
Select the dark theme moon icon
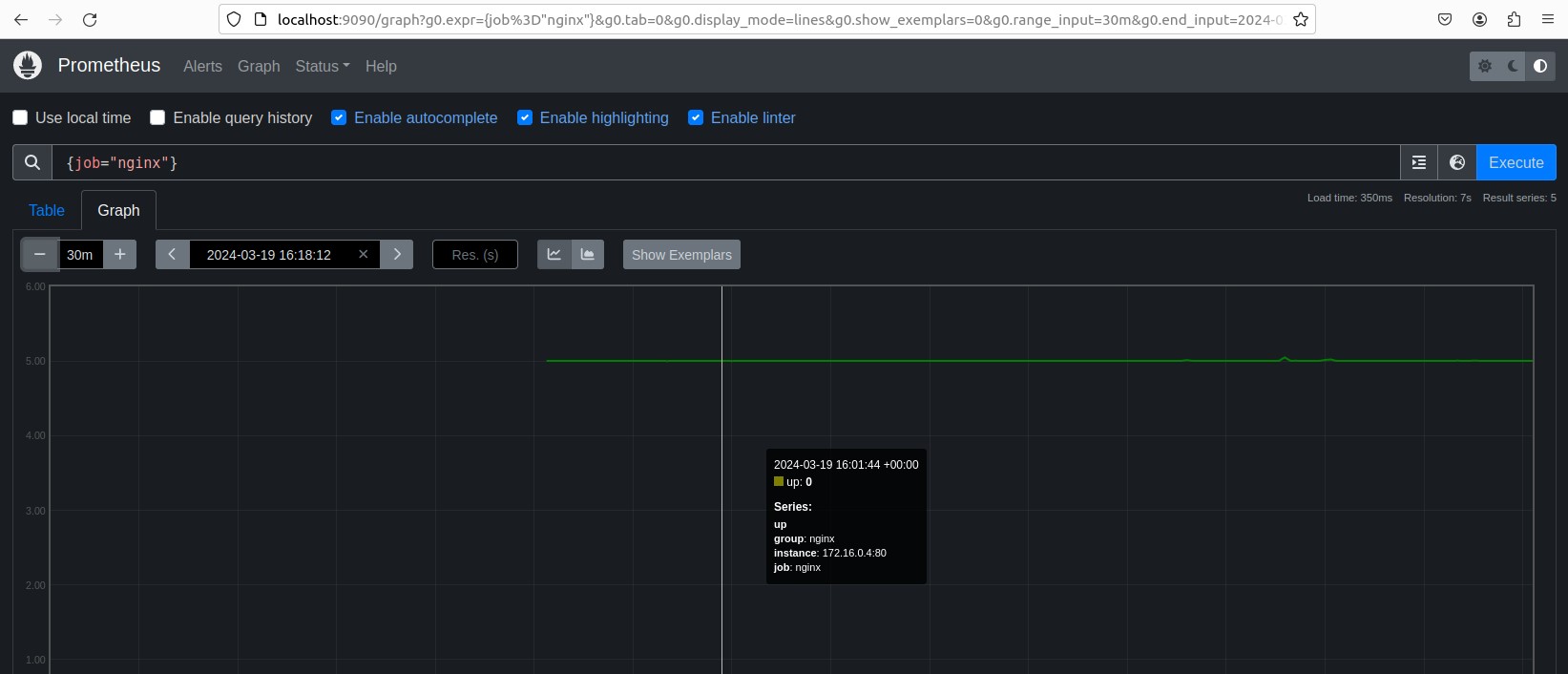[x=1513, y=66]
